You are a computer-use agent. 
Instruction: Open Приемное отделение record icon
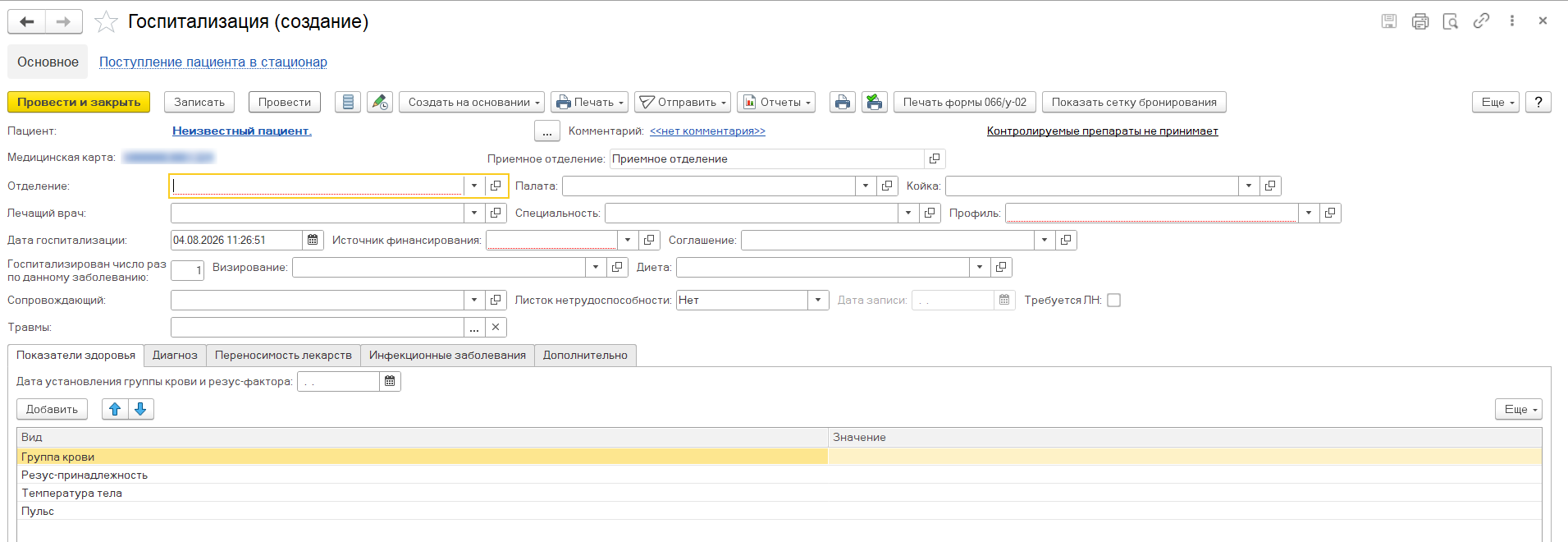935,158
